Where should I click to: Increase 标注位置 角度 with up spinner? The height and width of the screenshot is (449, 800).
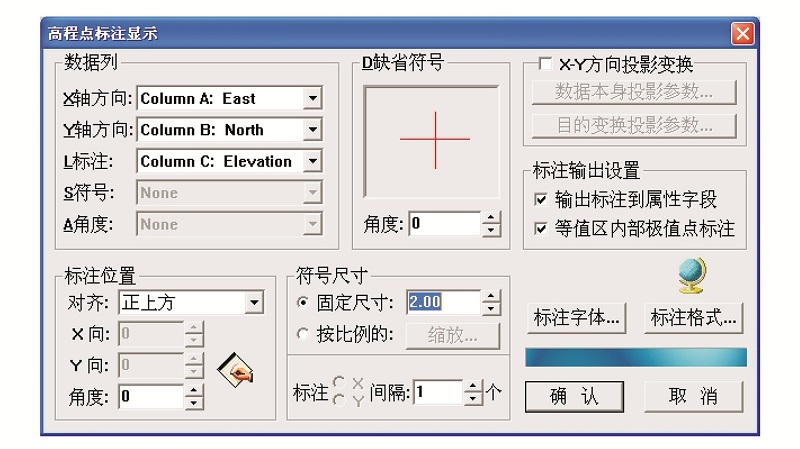point(193,391)
